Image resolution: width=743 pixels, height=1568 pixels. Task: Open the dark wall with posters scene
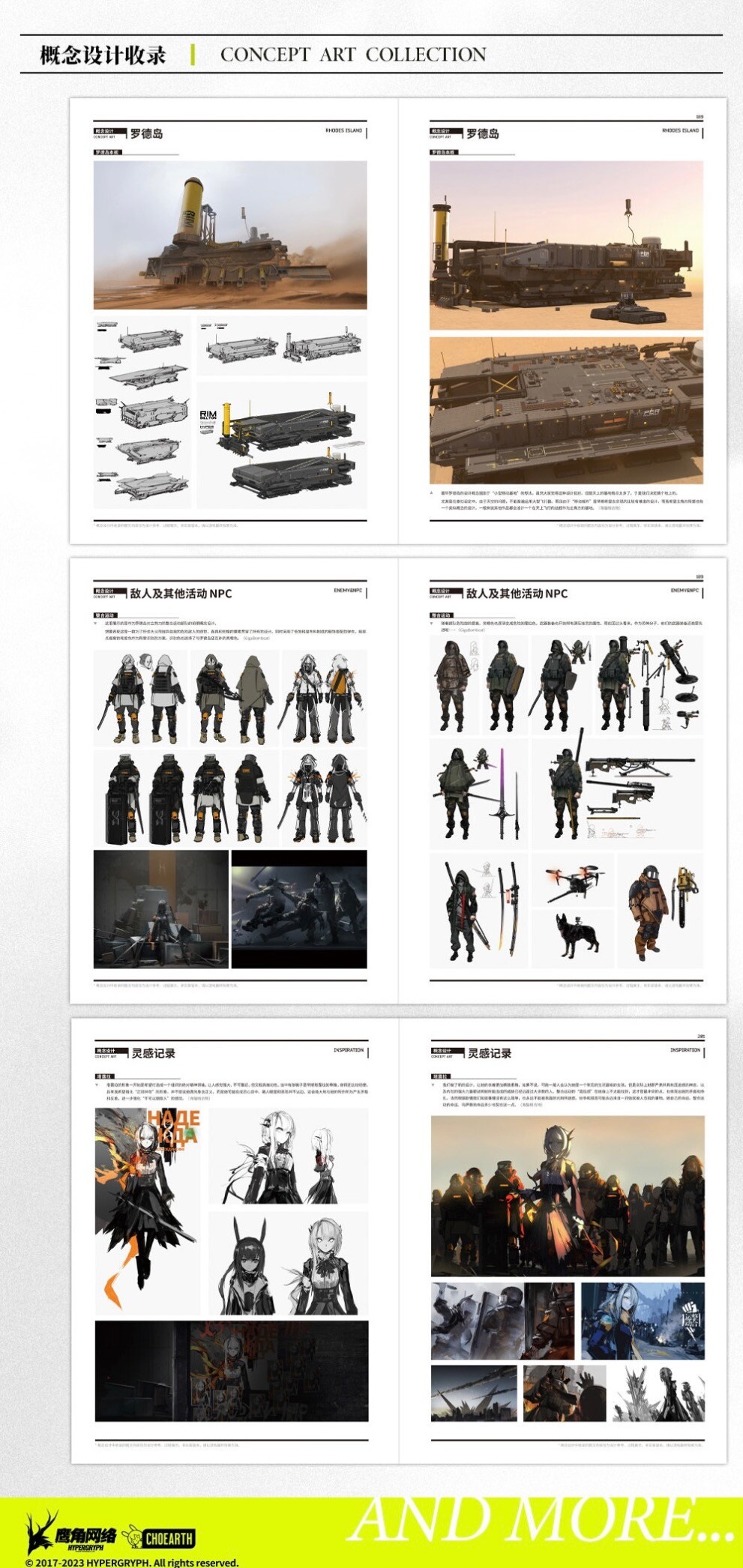pyautogui.click(x=232, y=1372)
